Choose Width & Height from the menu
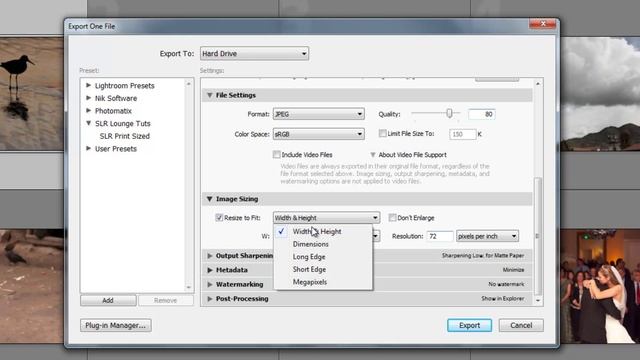The width and height of the screenshot is (640, 360). [x=323, y=231]
